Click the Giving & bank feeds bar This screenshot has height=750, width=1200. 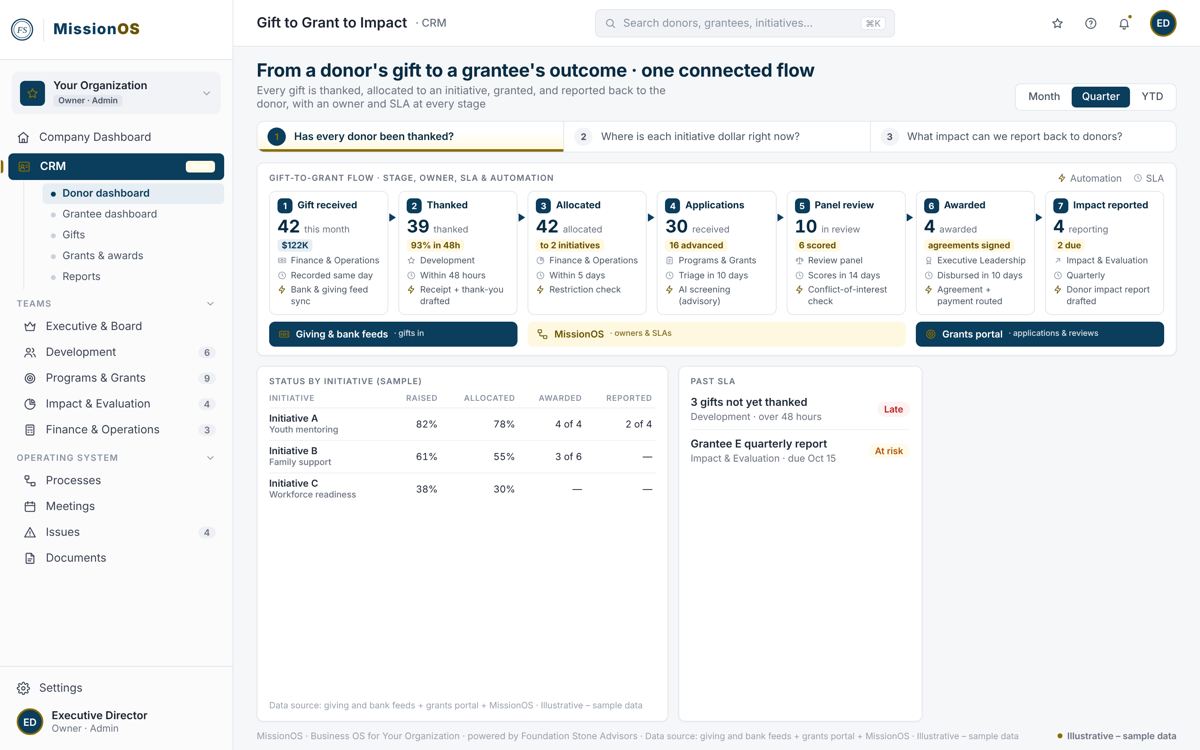393,334
